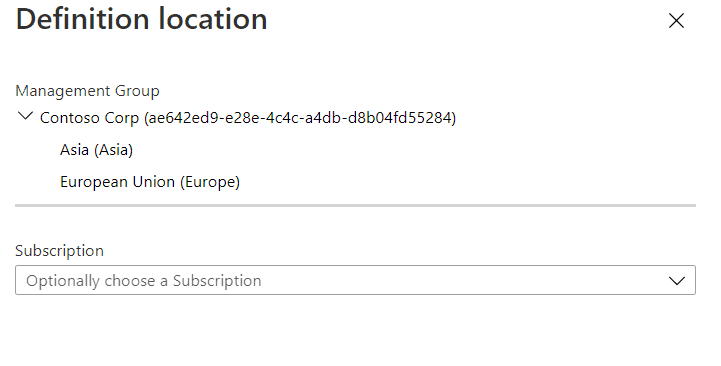Viewport: 721px width, 366px height.
Task: Click the Subscription field label
Action: (59, 251)
